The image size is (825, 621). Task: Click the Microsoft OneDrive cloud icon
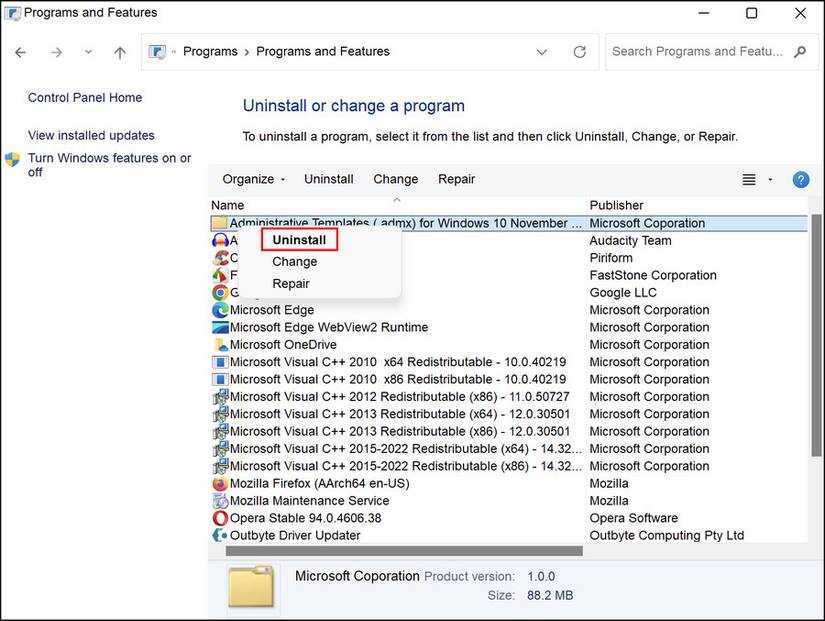[x=220, y=344]
